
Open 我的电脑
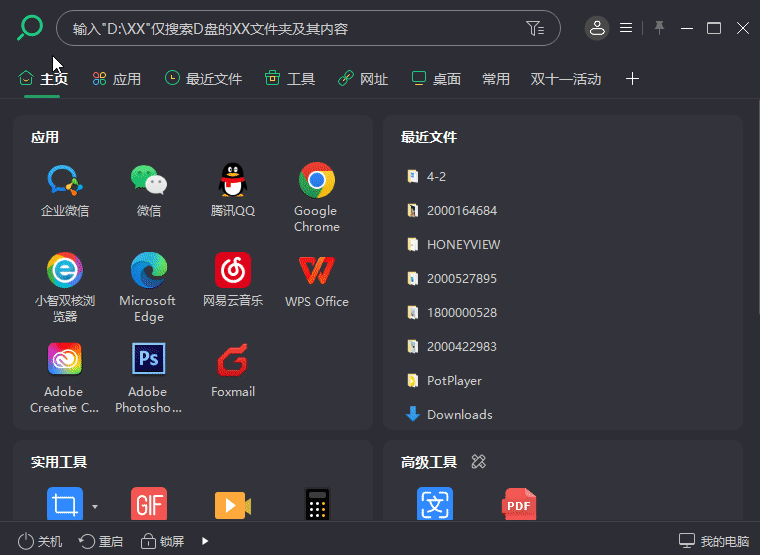coord(713,540)
